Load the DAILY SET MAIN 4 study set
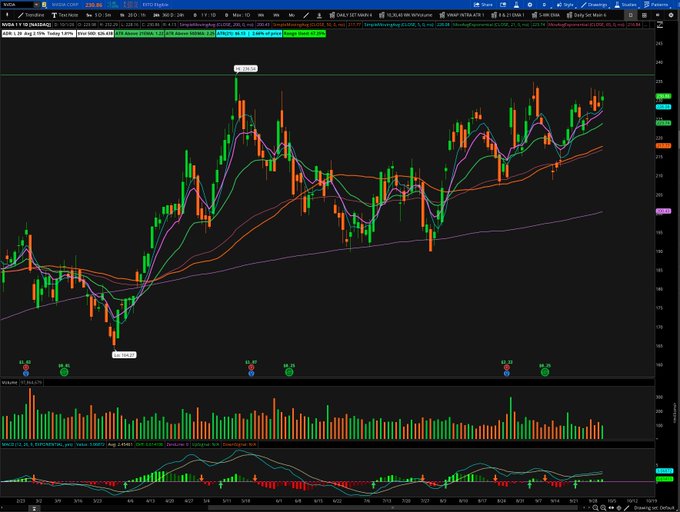Viewport: 680px width, 512px height. 351,15
